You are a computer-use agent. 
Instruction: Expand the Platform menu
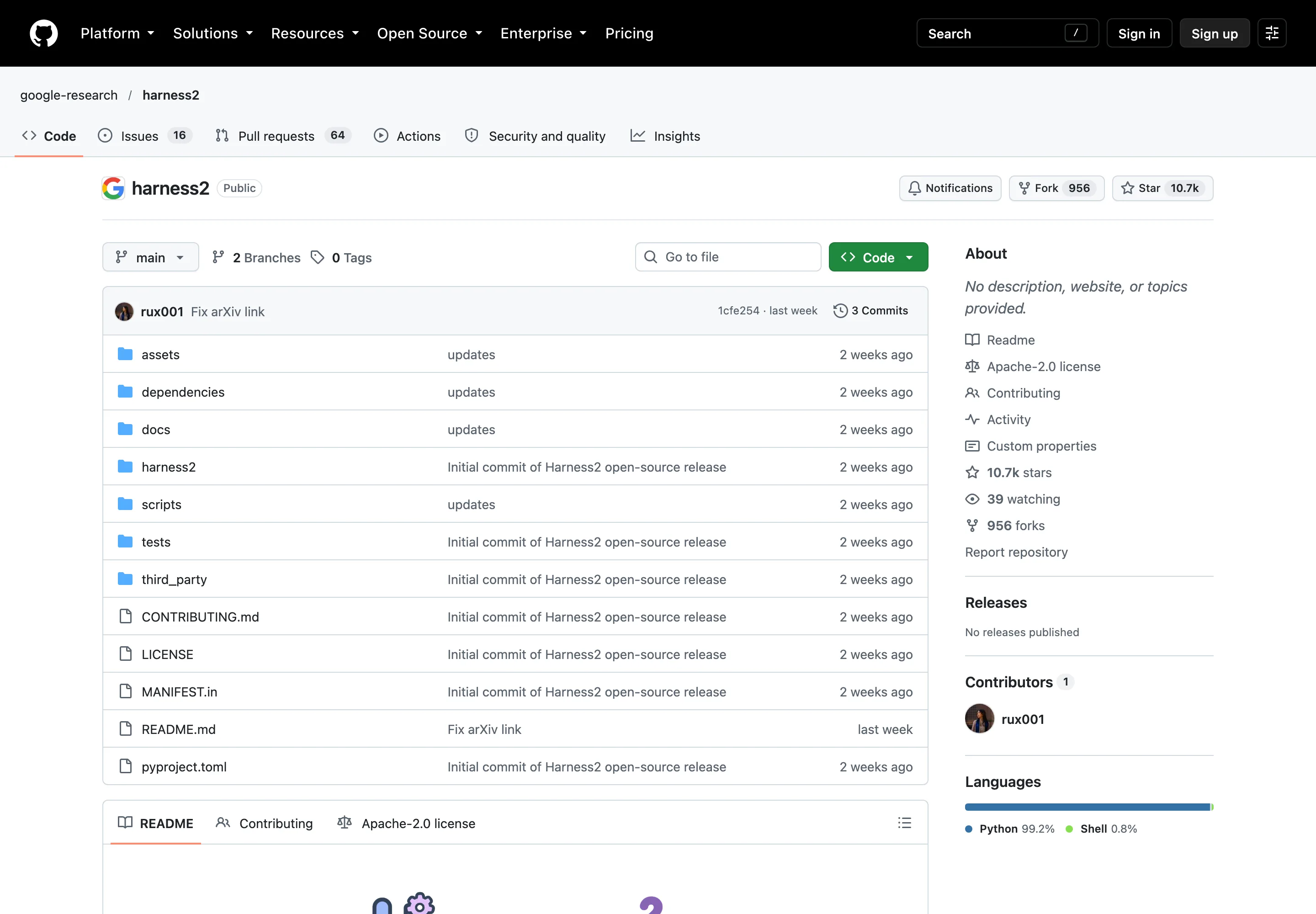pos(117,33)
